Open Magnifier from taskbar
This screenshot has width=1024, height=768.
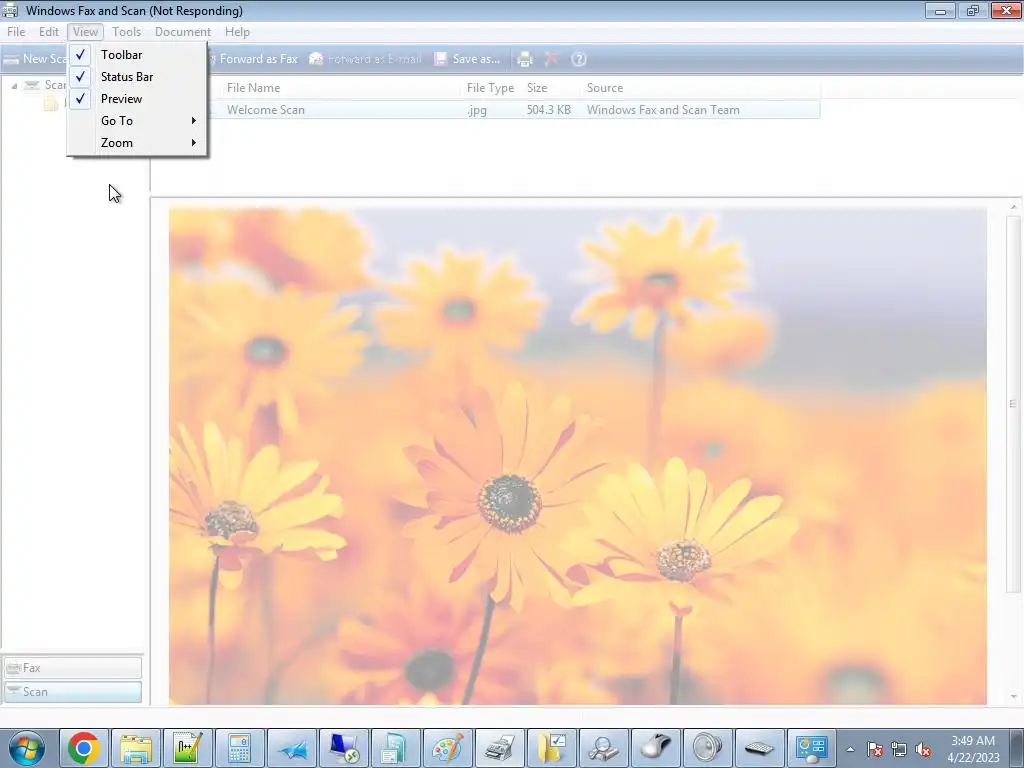pos(603,748)
